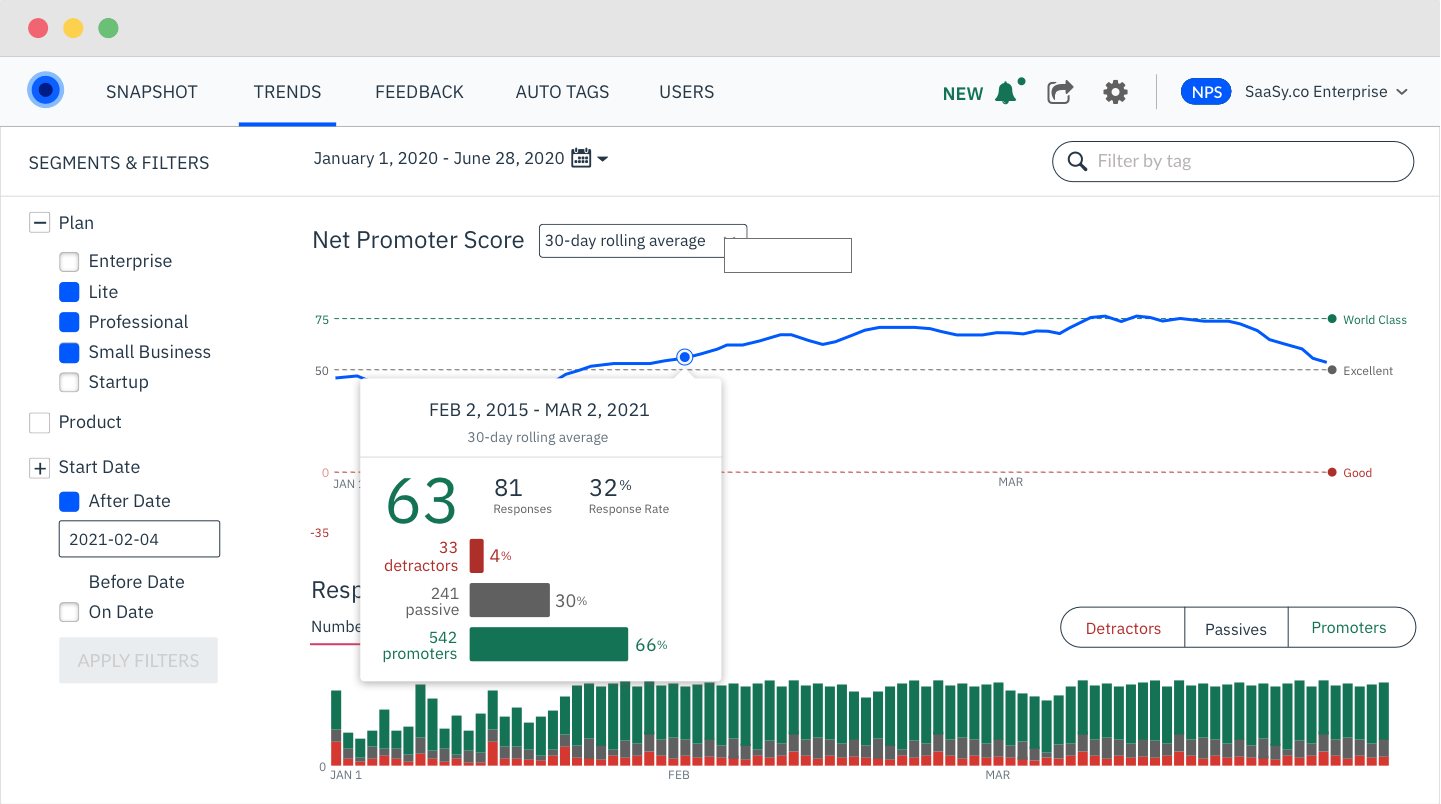Open settings via the gear icon
The height and width of the screenshot is (804, 1441).
click(1115, 92)
